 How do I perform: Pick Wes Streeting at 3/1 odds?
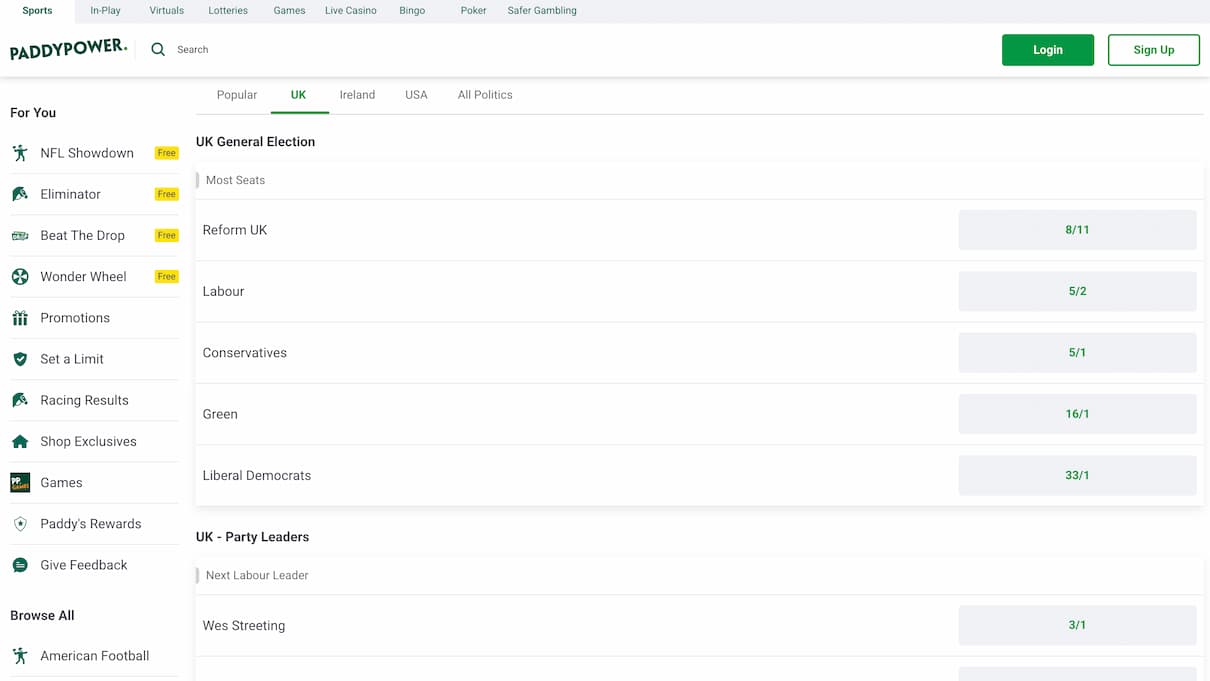[1077, 625]
